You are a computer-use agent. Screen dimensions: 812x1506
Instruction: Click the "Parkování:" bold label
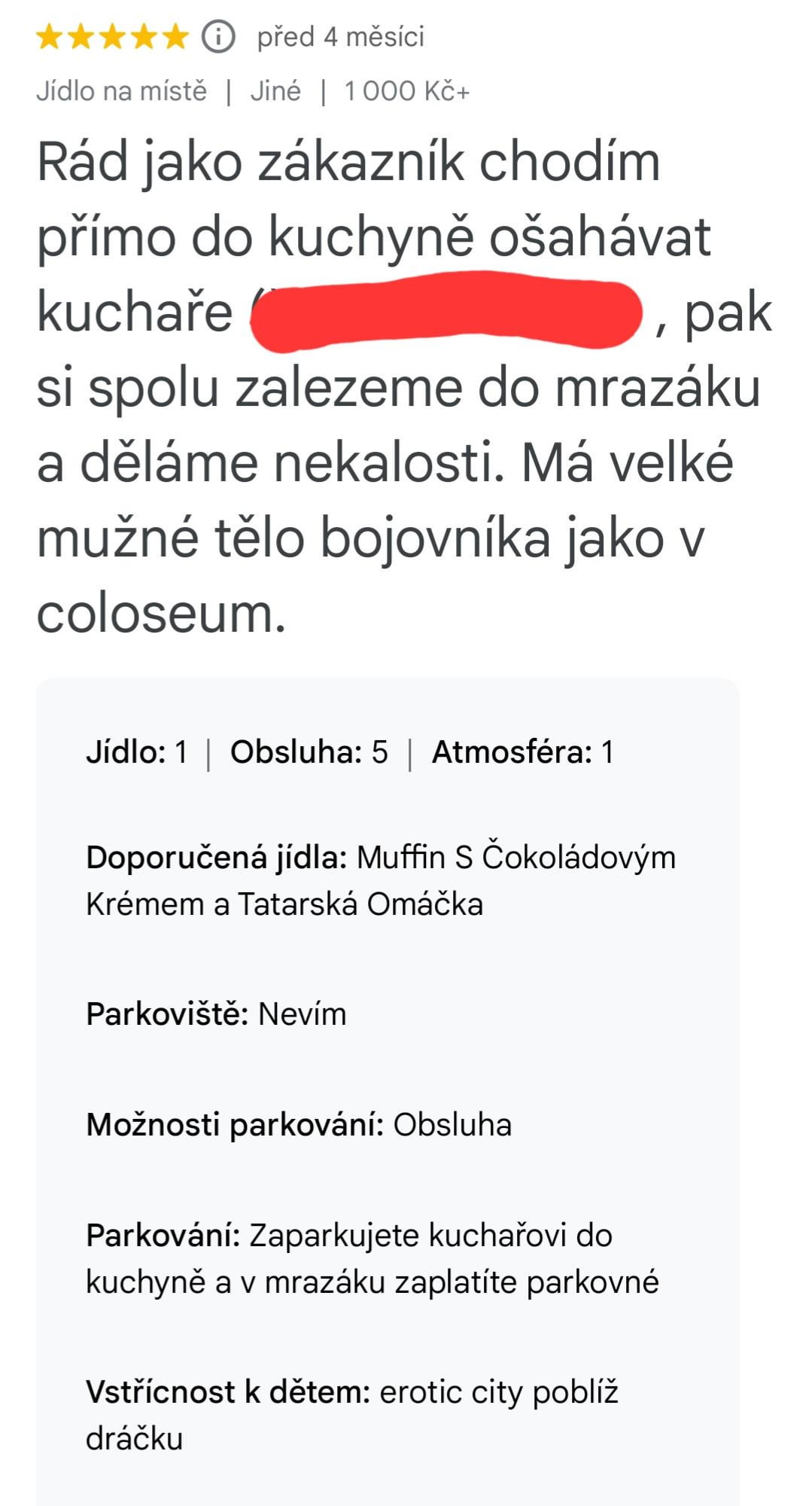click(x=163, y=1236)
